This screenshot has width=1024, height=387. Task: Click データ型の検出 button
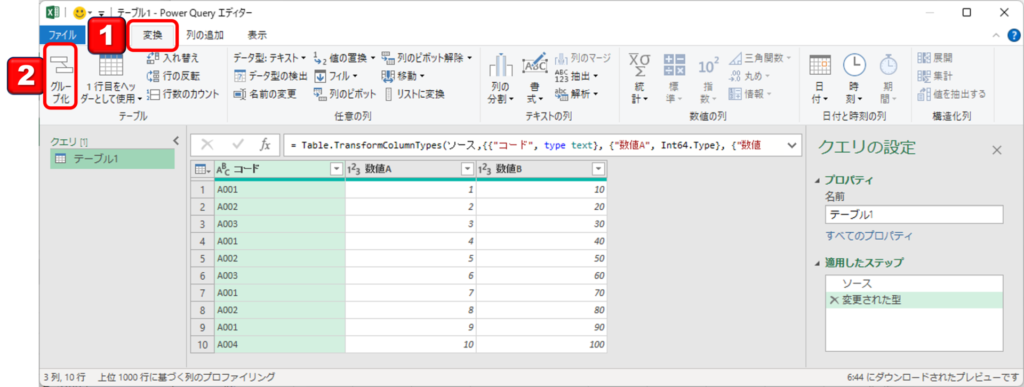270,76
